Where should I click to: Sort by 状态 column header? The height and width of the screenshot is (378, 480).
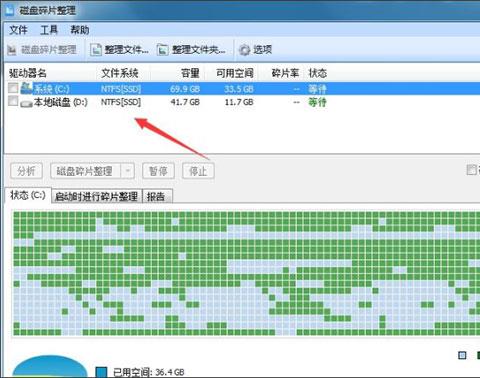pyautogui.click(x=317, y=73)
